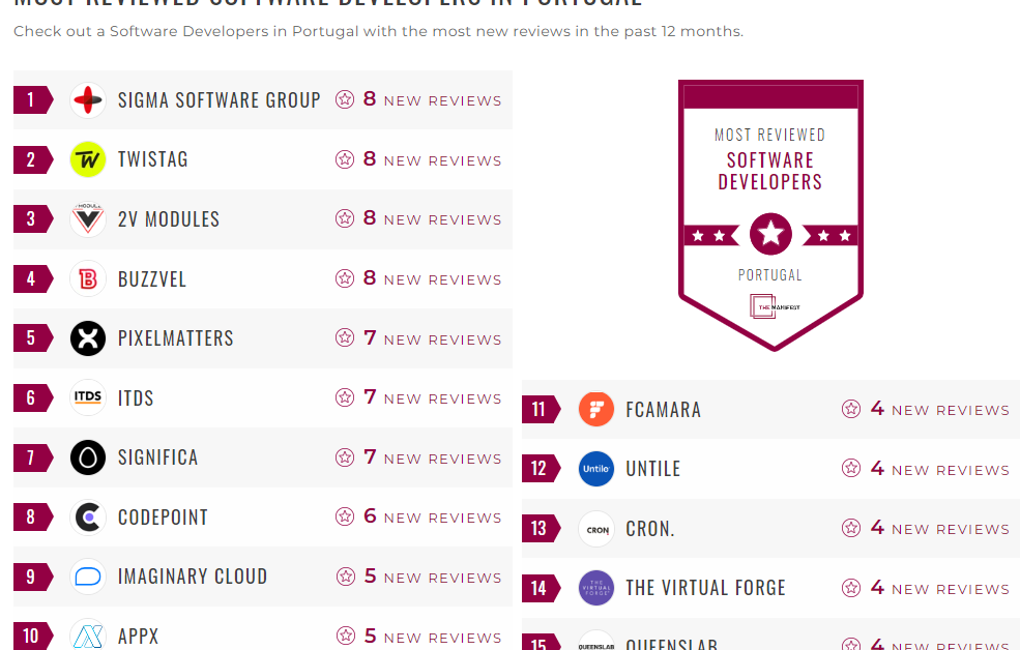Click the Codepoint logo icon
Image resolution: width=1020 pixels, height=650 pixels.
pos(88,517)
